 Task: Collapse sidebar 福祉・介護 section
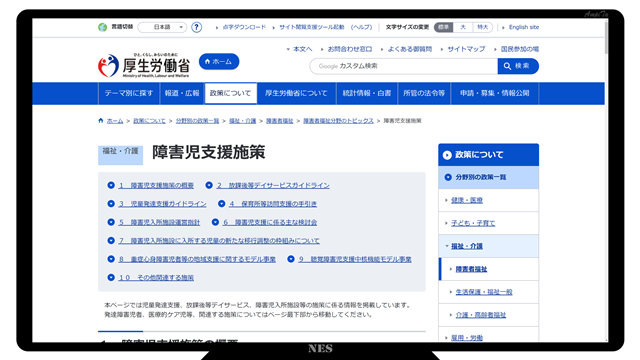(467, 246)
